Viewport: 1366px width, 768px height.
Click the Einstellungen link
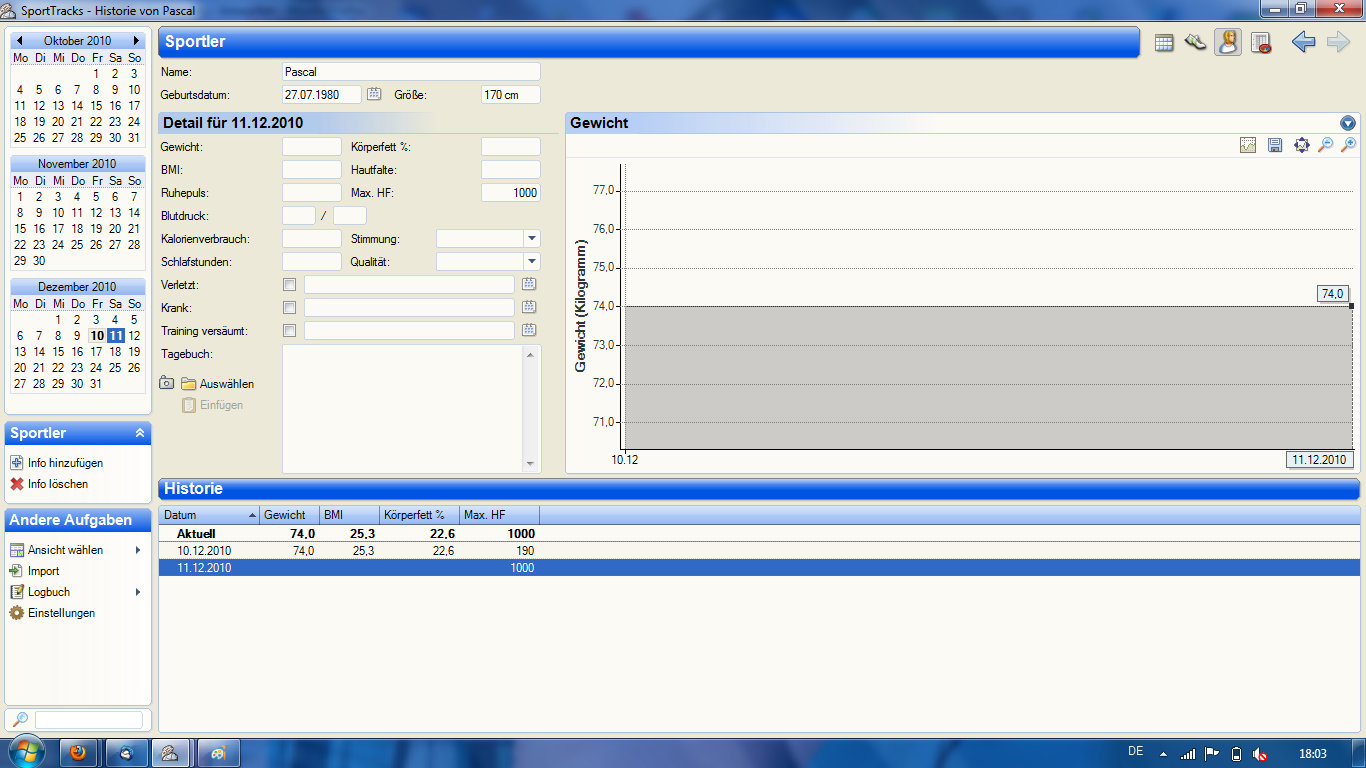61,613
